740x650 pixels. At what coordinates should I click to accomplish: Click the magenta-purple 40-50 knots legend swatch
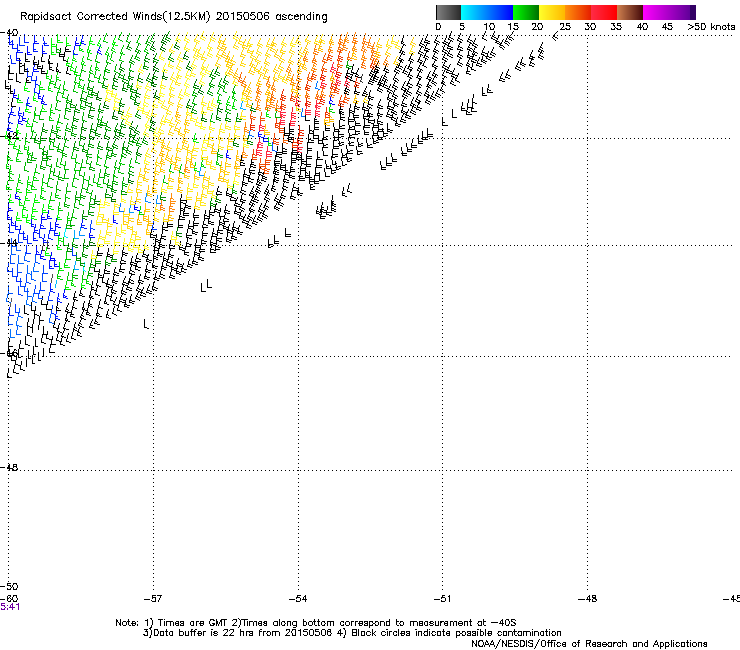(669, 12)
